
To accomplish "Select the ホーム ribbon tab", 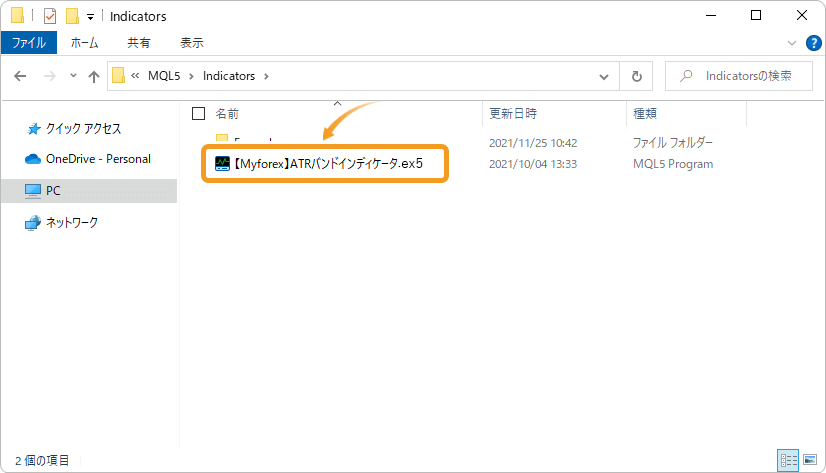I will click(x=85, y=43).
